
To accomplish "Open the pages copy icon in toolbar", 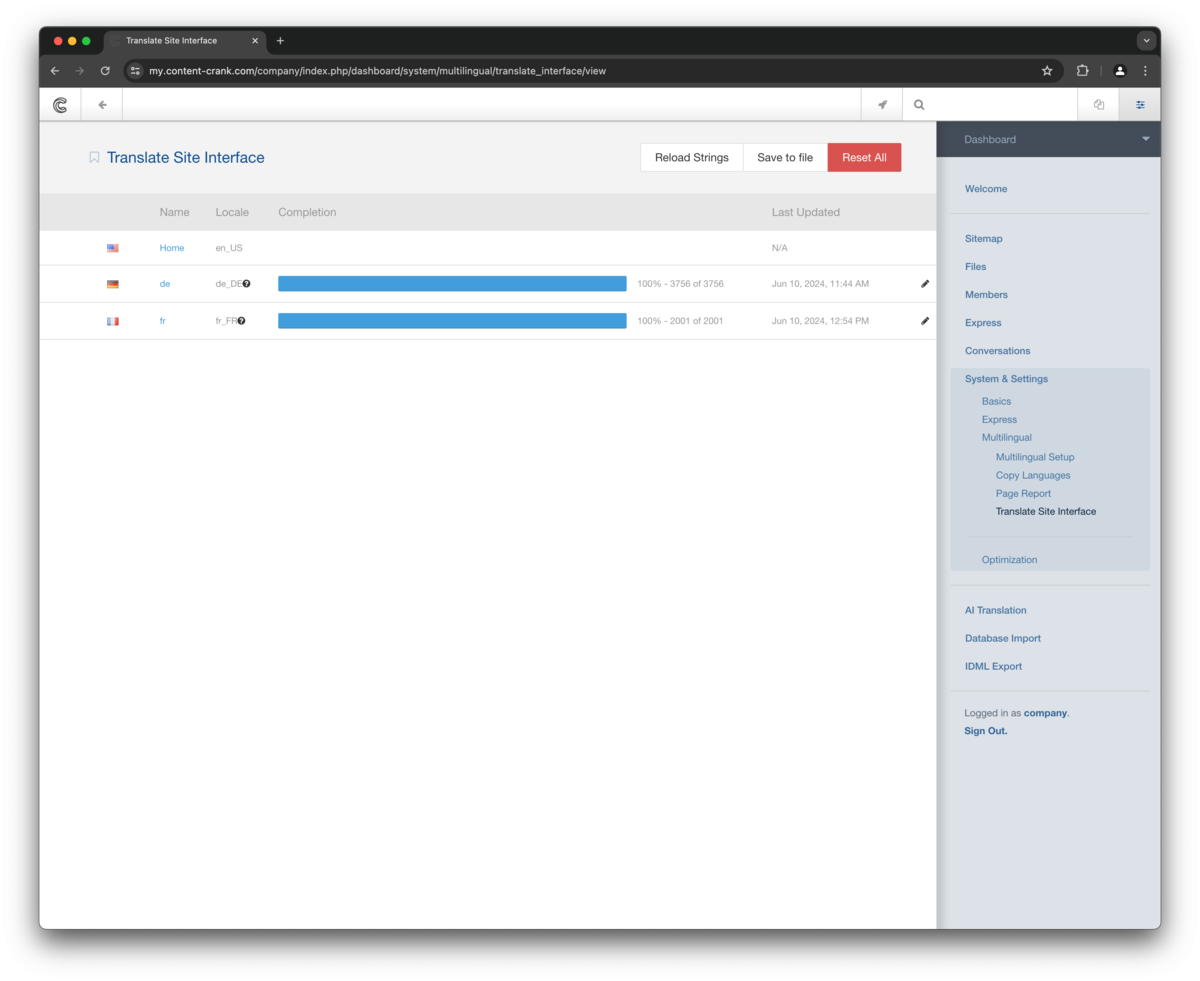I will (x=1099, y=104).
